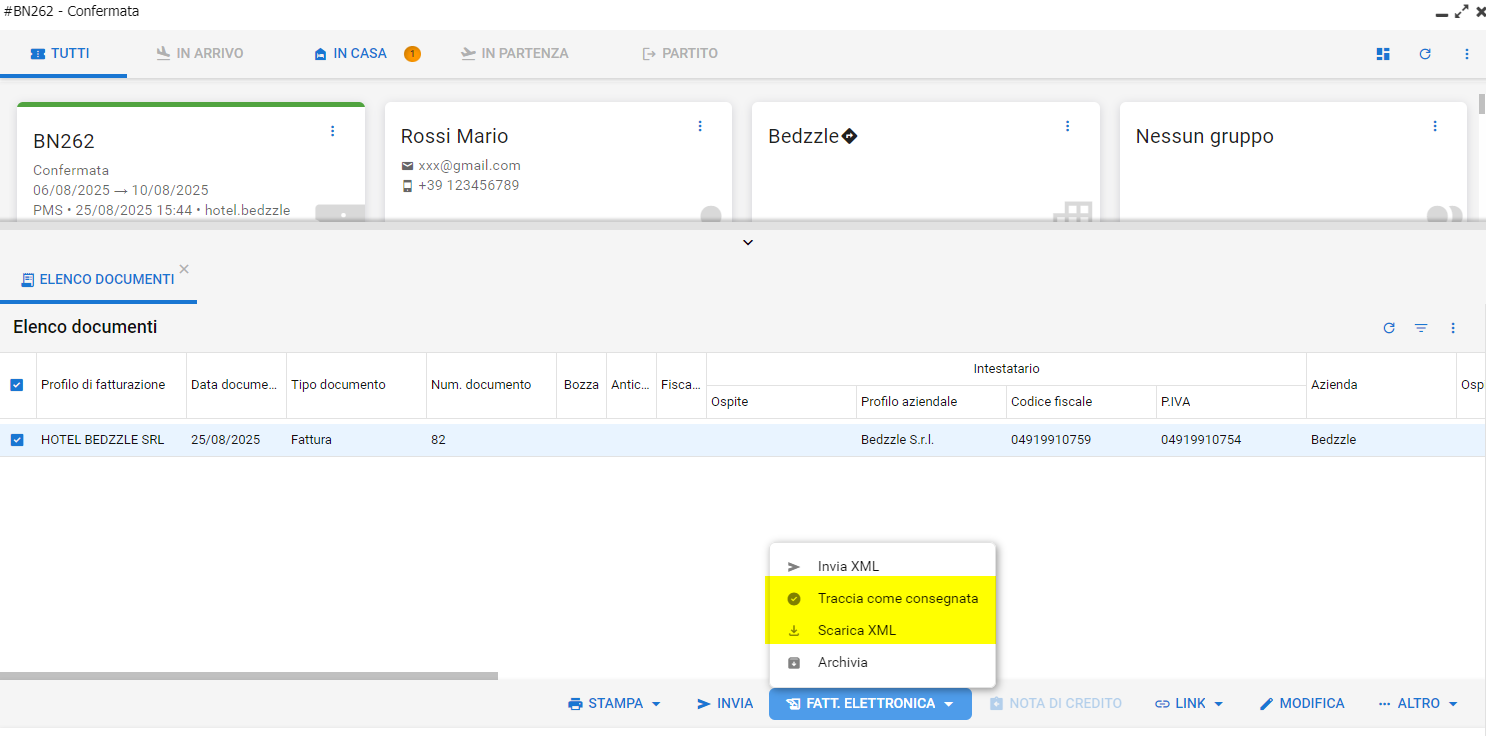The width and height of the screenshot is (1486, 736).
Task: Click the Modifica button
Action: (x=1301, y=704)
